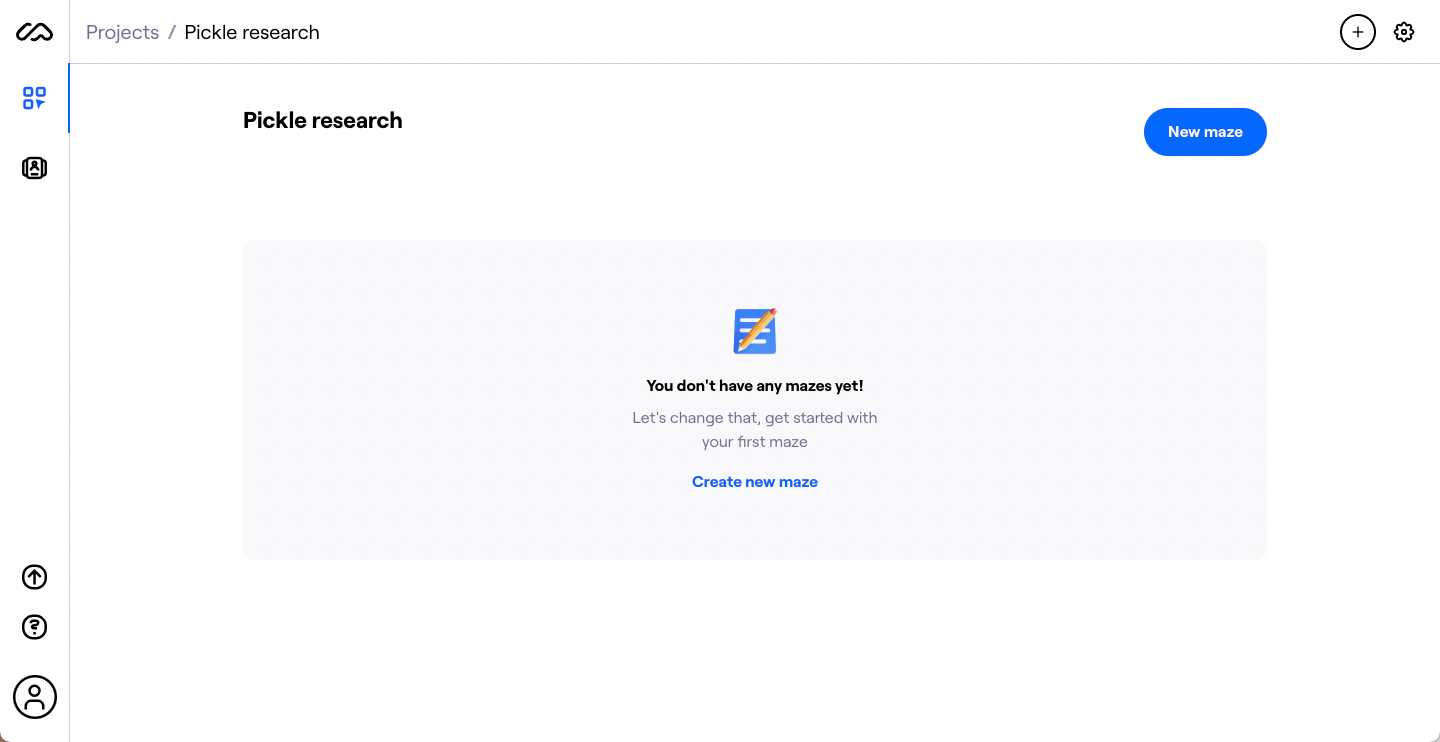The image size is (1440, 742).
Task: Open the participants panel sidebar icon
Action: [34, 168]
